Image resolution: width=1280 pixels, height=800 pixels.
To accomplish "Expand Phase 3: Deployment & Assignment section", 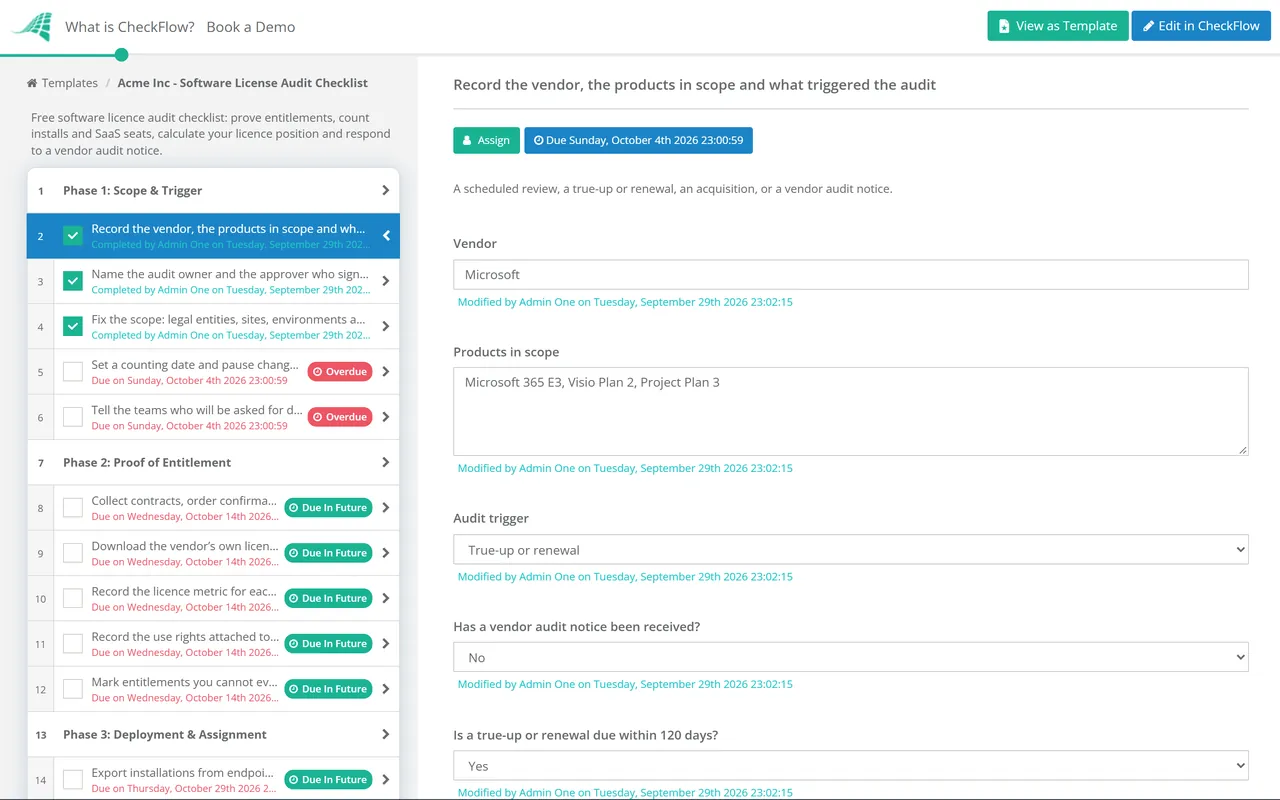I will [213, 735].
